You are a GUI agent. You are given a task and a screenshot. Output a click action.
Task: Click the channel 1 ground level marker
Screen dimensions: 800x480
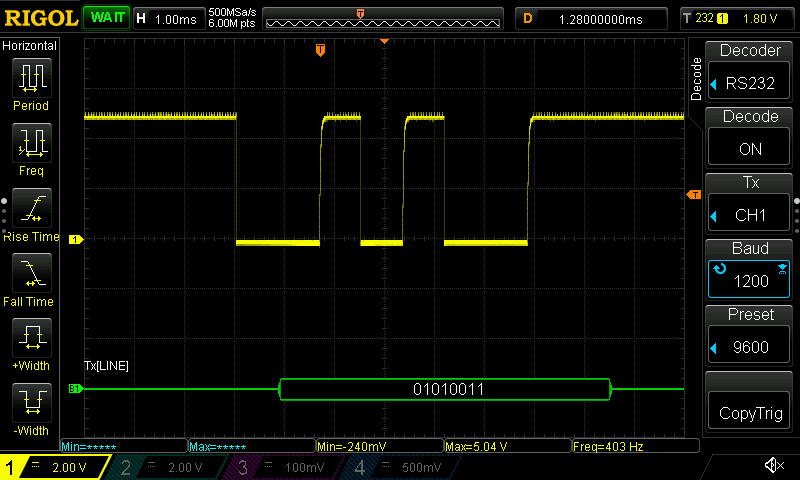point(76,239)
